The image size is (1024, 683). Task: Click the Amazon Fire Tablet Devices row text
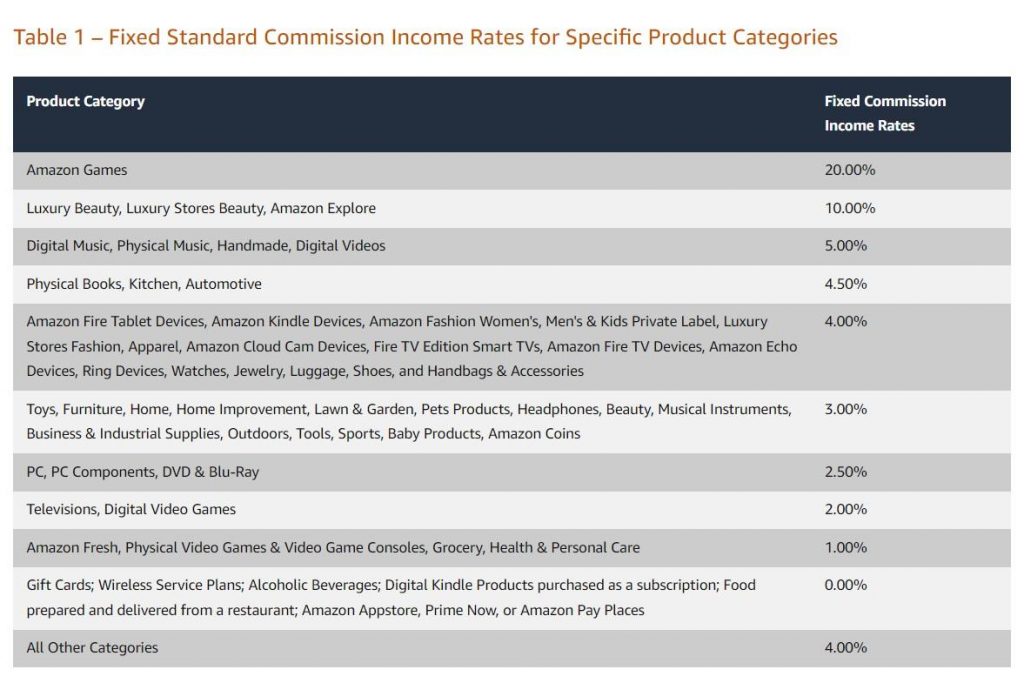click(411, 346)
